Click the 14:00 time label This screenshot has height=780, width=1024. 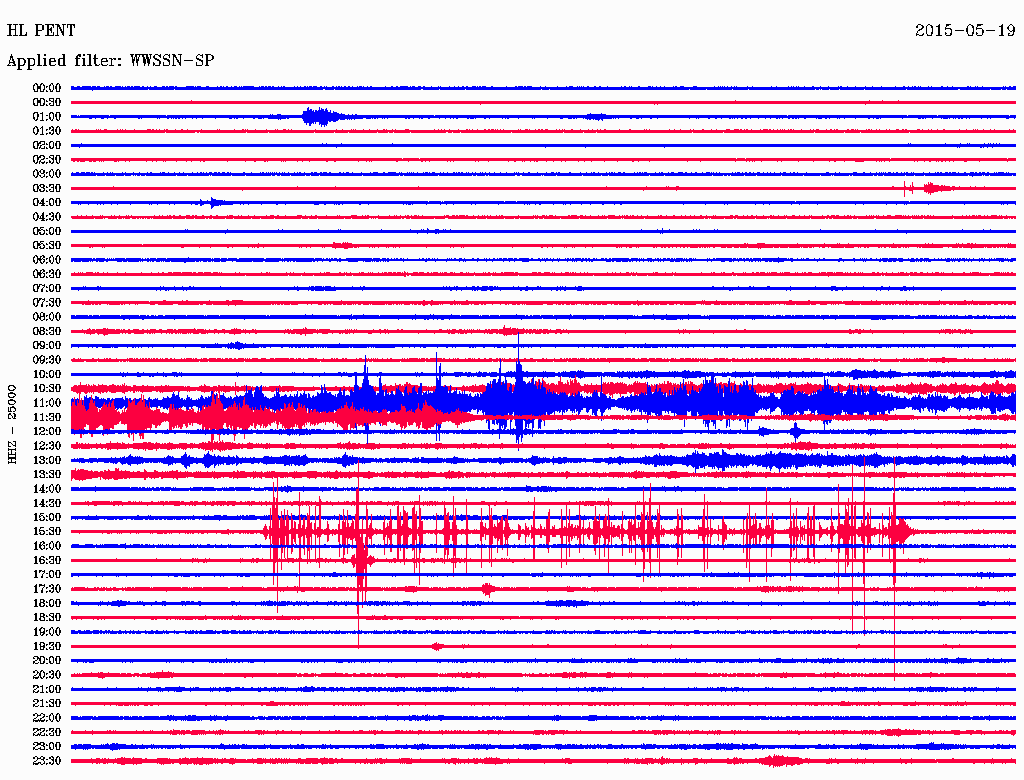(47, 489)
